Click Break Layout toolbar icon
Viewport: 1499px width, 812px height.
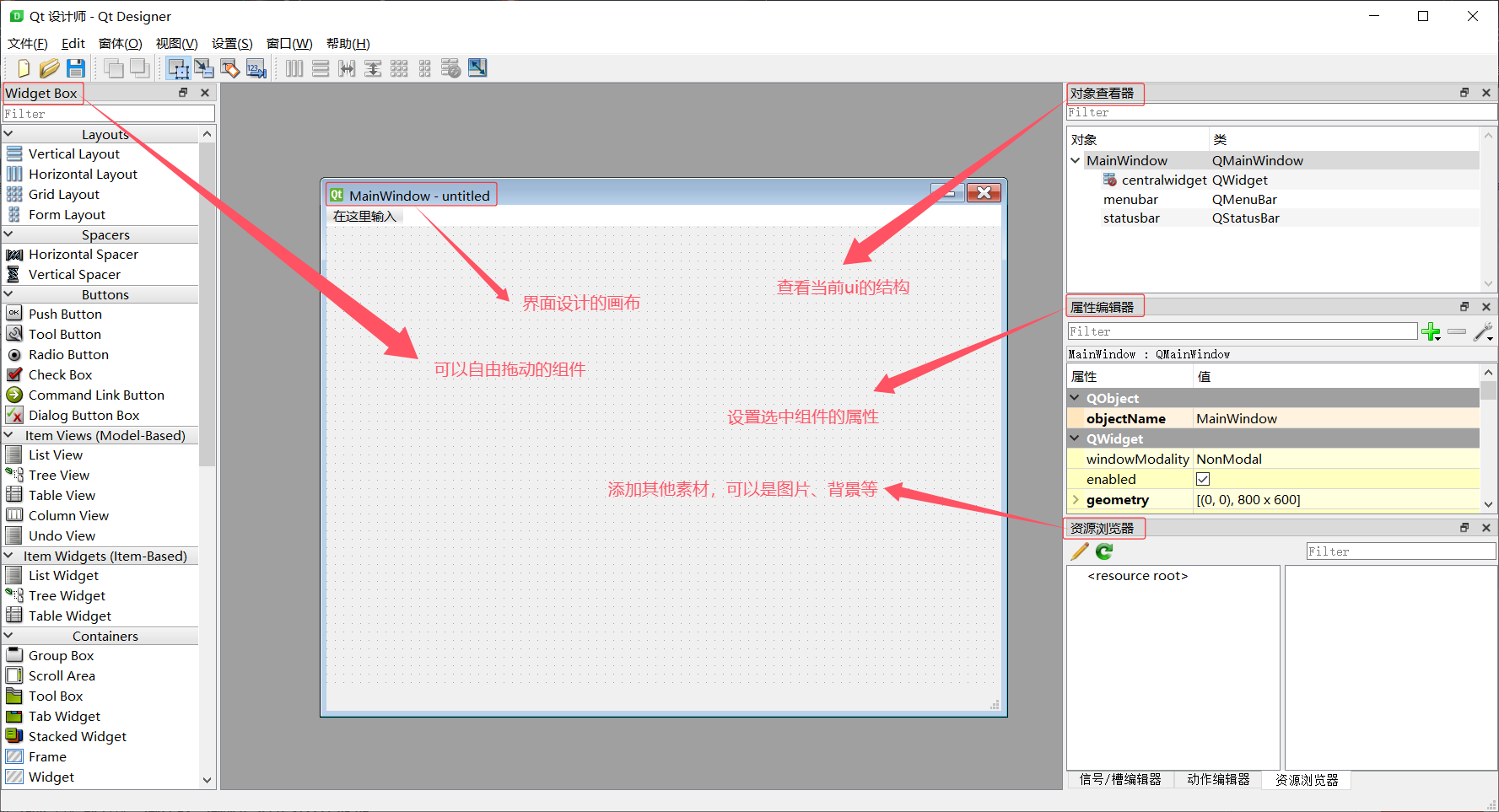pos(451,68)
